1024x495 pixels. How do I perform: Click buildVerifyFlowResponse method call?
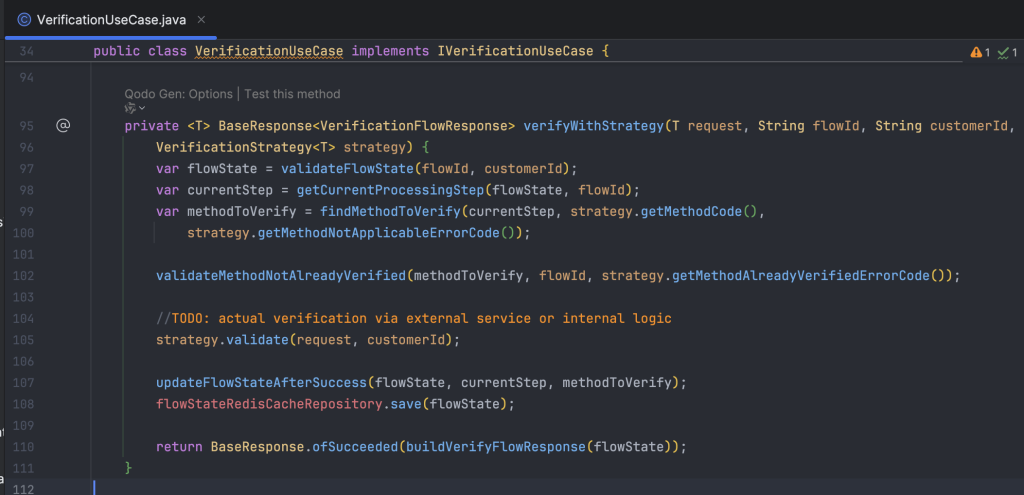[x=496, y=447]
